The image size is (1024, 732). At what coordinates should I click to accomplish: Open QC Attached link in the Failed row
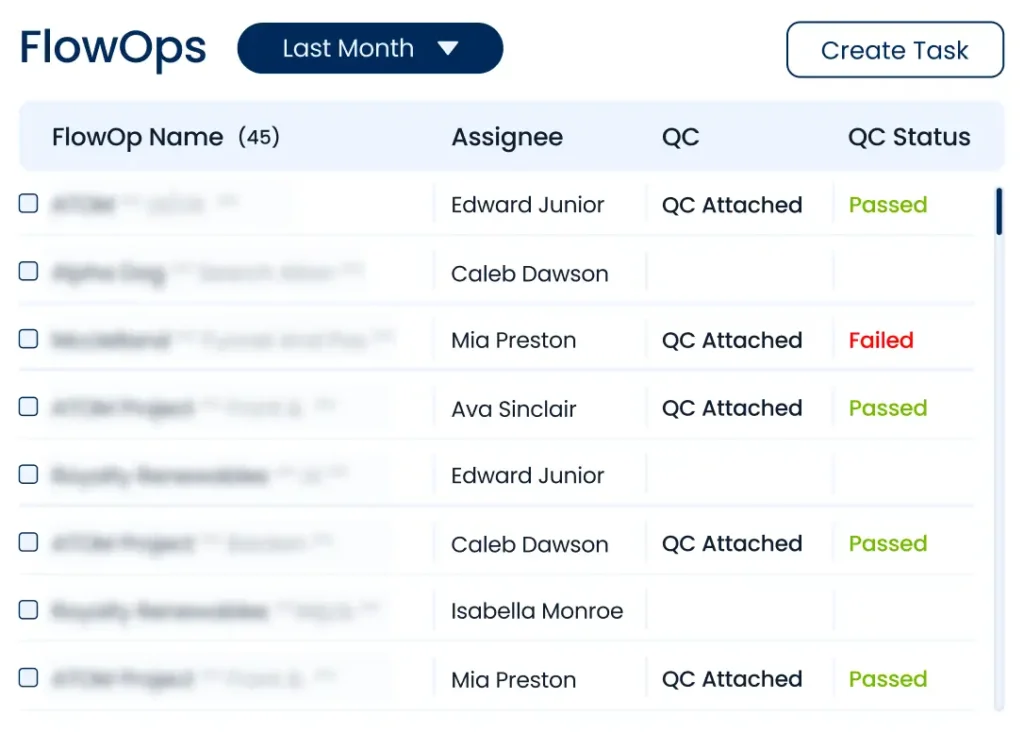732,340
